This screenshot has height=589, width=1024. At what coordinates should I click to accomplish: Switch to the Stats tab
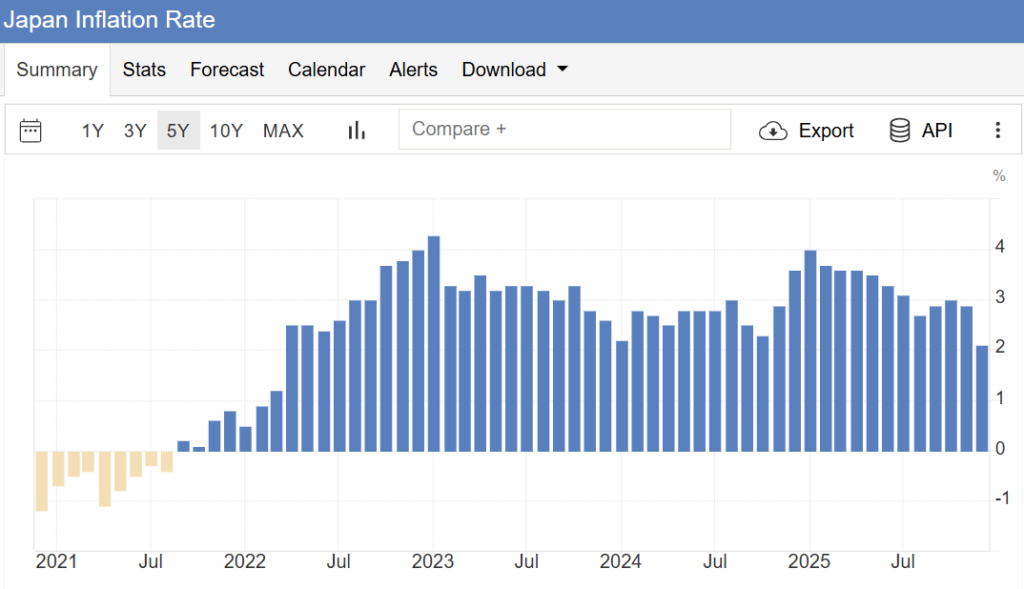coord(144,70)
